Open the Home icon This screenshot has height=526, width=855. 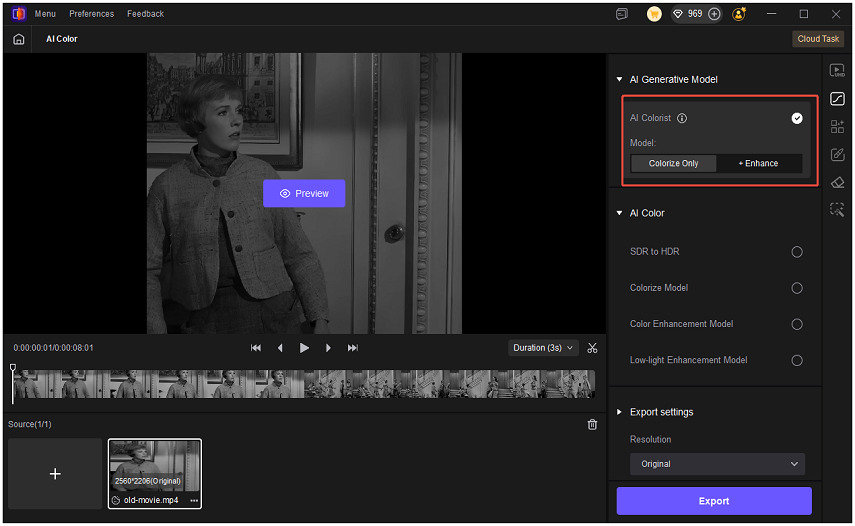tap(19, 39)
